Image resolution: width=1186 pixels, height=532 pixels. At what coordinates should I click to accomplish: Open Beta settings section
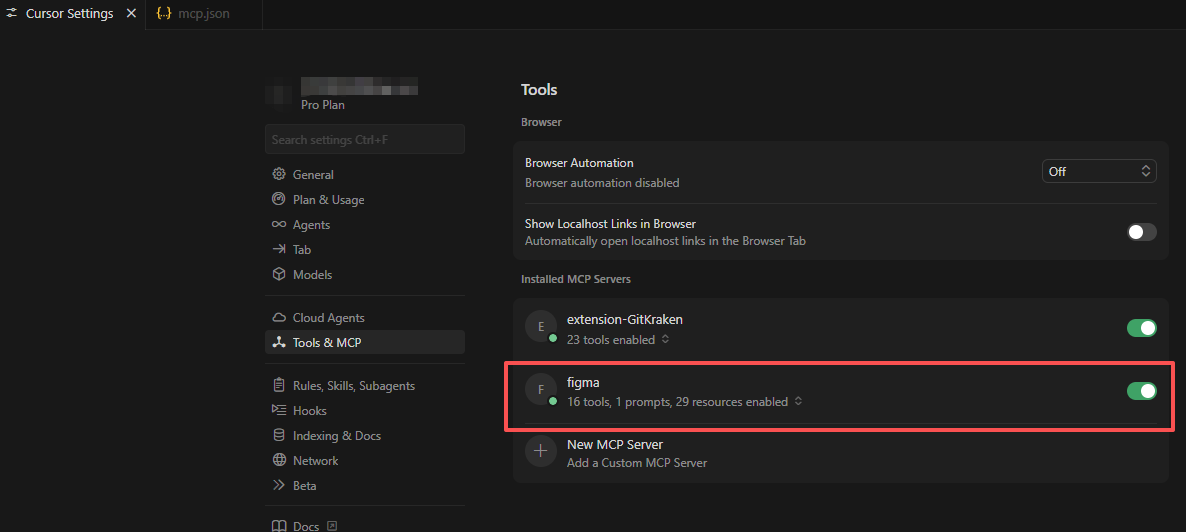point(365,486)
